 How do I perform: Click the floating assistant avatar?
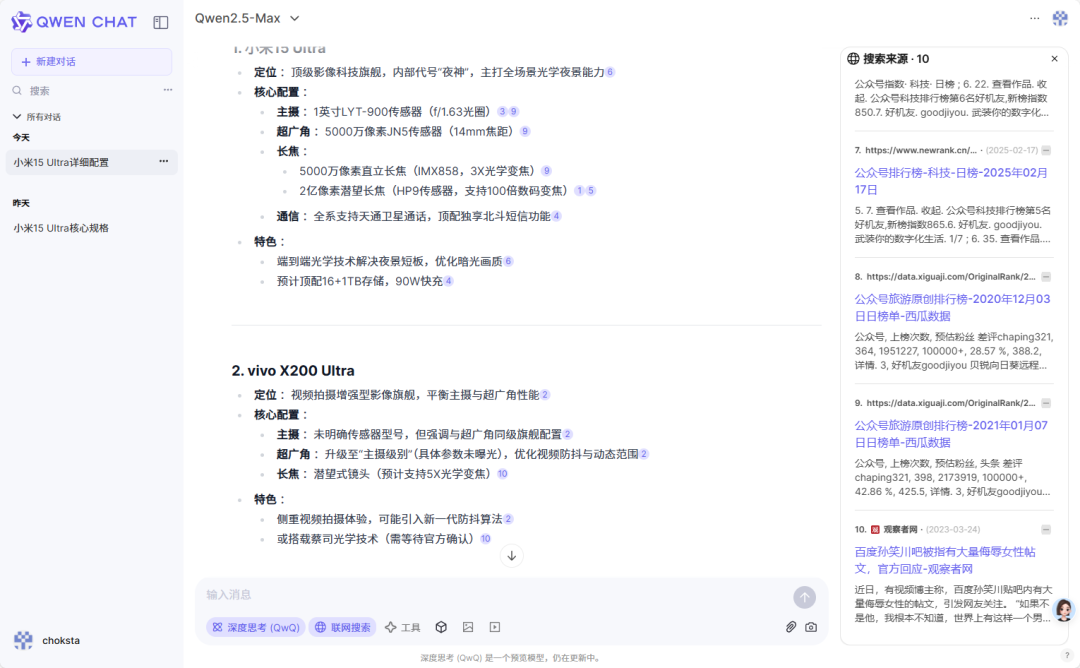[1063, 609]
